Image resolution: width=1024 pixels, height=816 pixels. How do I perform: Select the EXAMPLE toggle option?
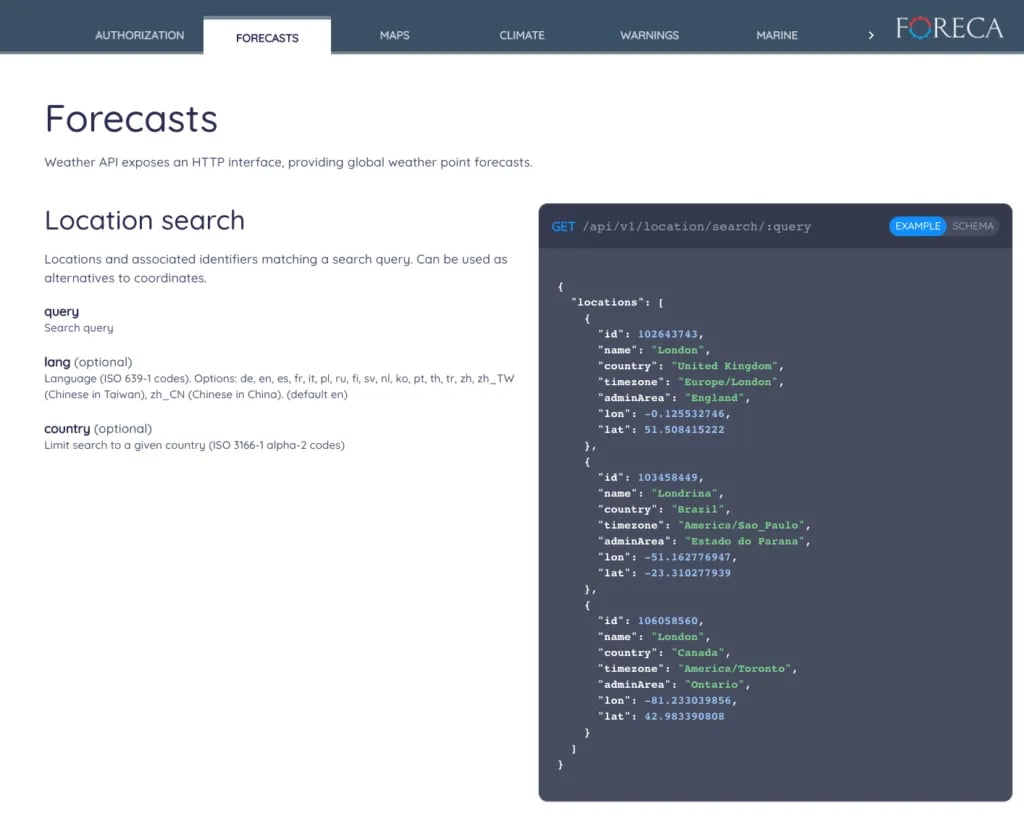pos(918,226)
